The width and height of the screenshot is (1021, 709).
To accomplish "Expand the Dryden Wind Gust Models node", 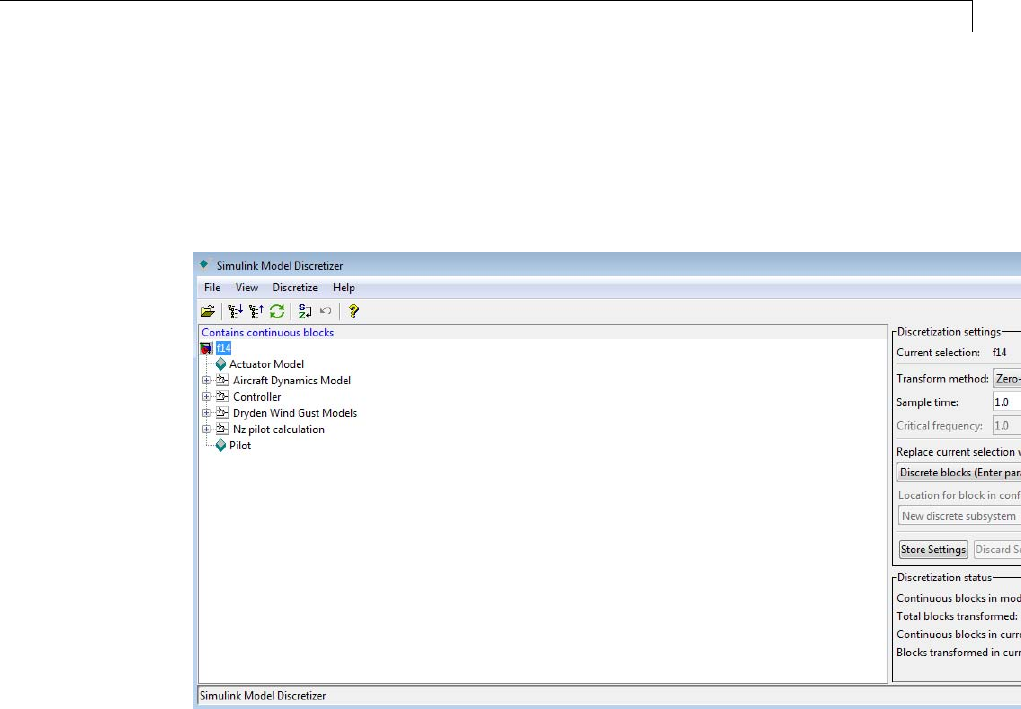I will (x=206, y=413).
